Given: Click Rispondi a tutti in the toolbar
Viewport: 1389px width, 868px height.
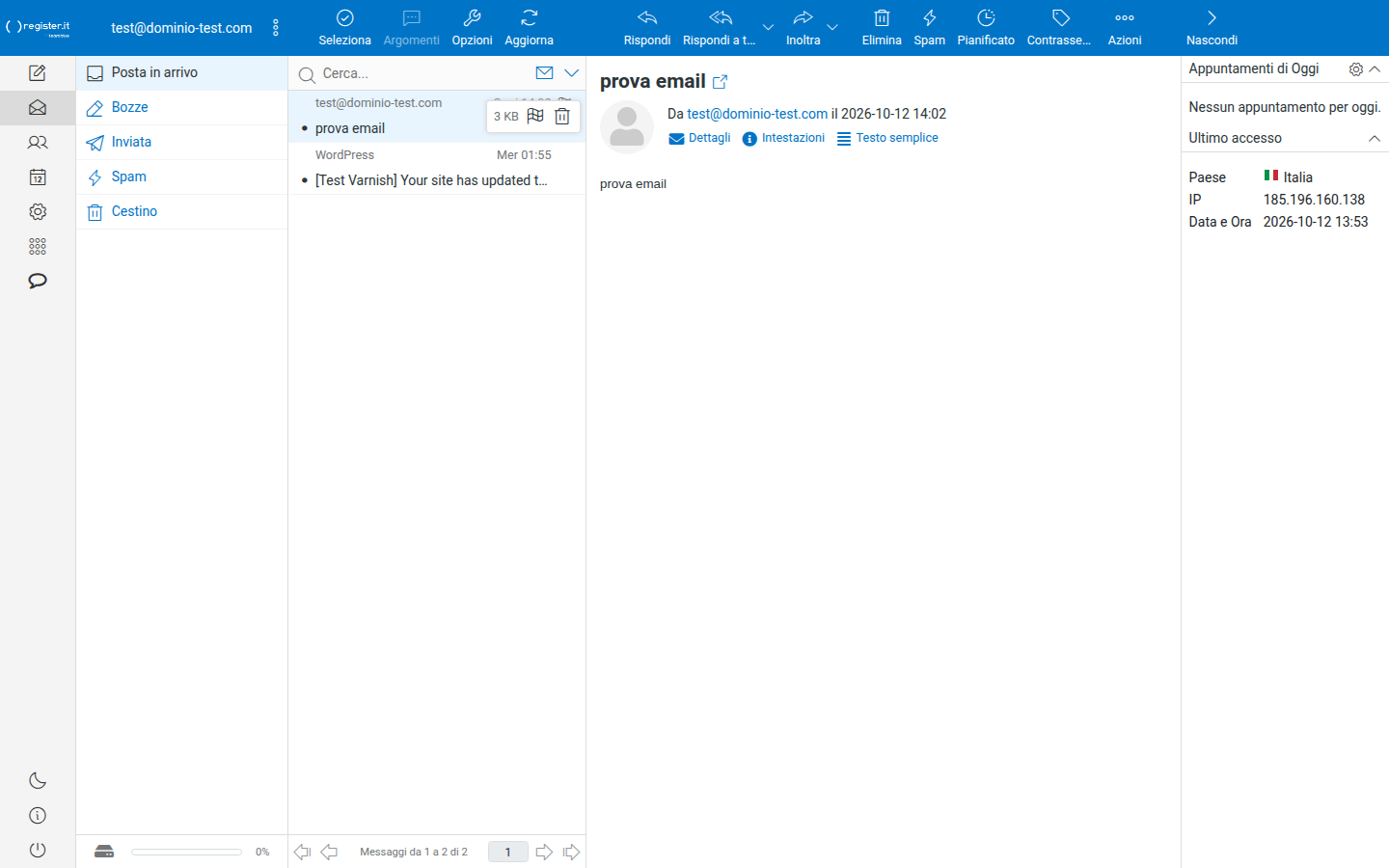Looking at the screenshot, I should pyautogui.click(x=720, y=28).
